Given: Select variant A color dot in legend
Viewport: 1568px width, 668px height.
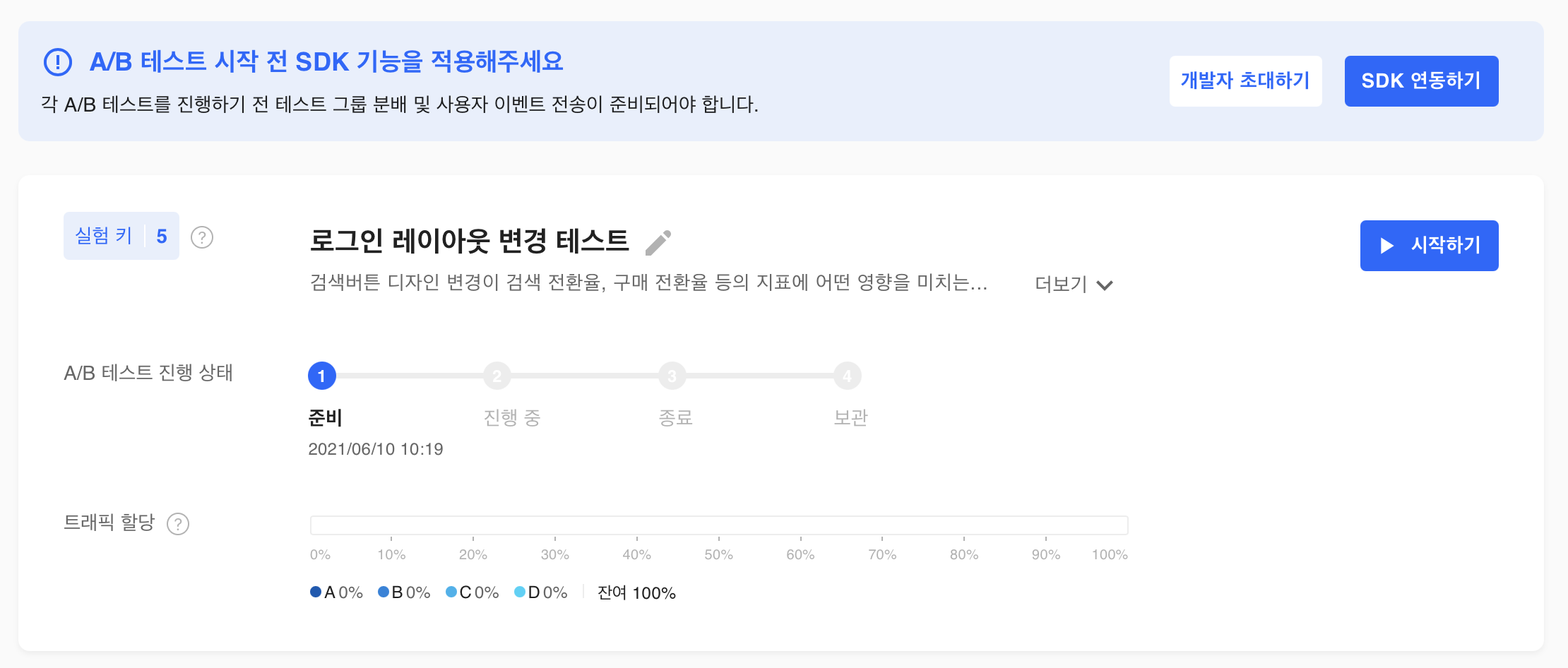Looking at the screenshot, I should tap(316, 592).
